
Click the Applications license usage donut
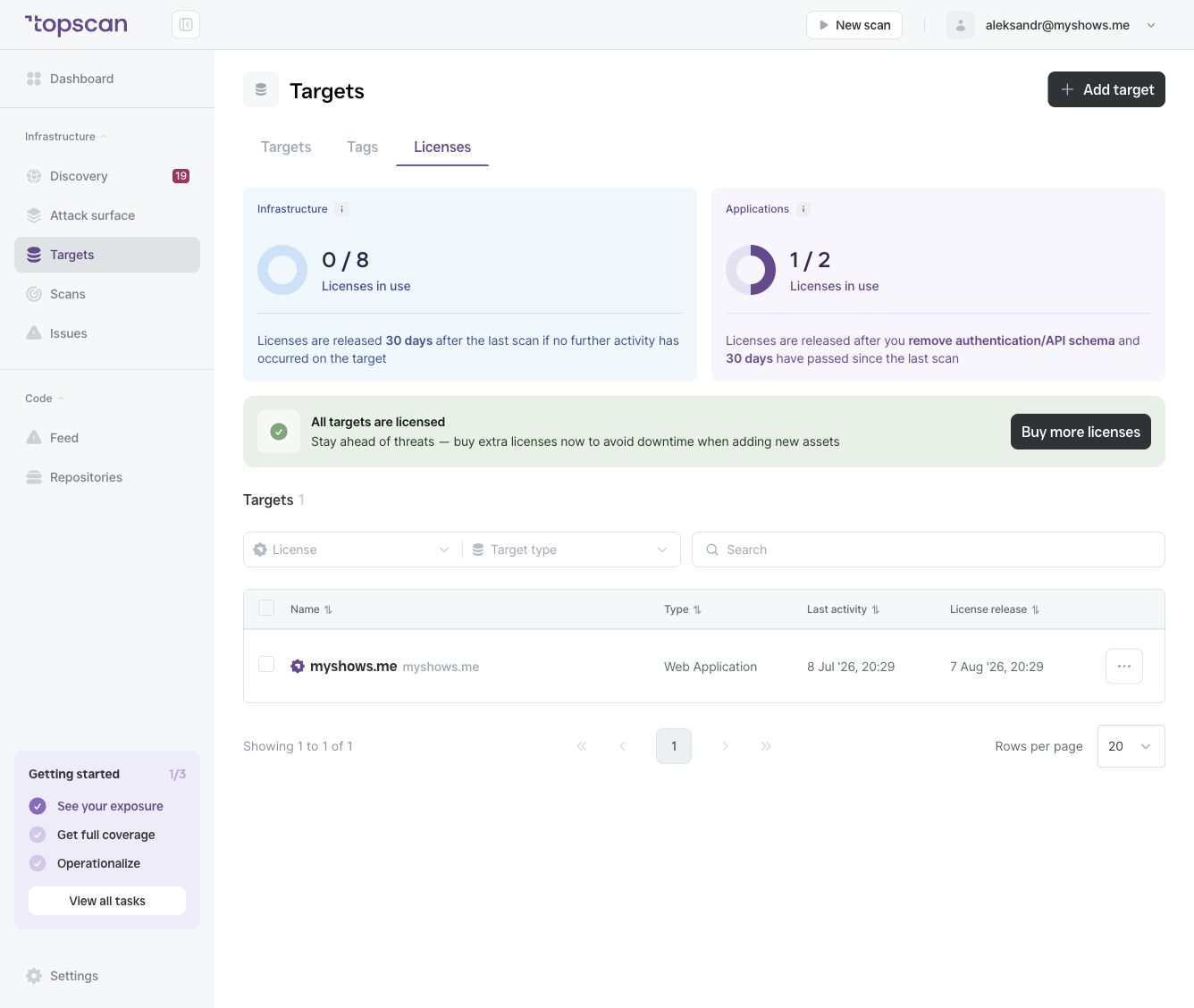click(x=751, y=270)
